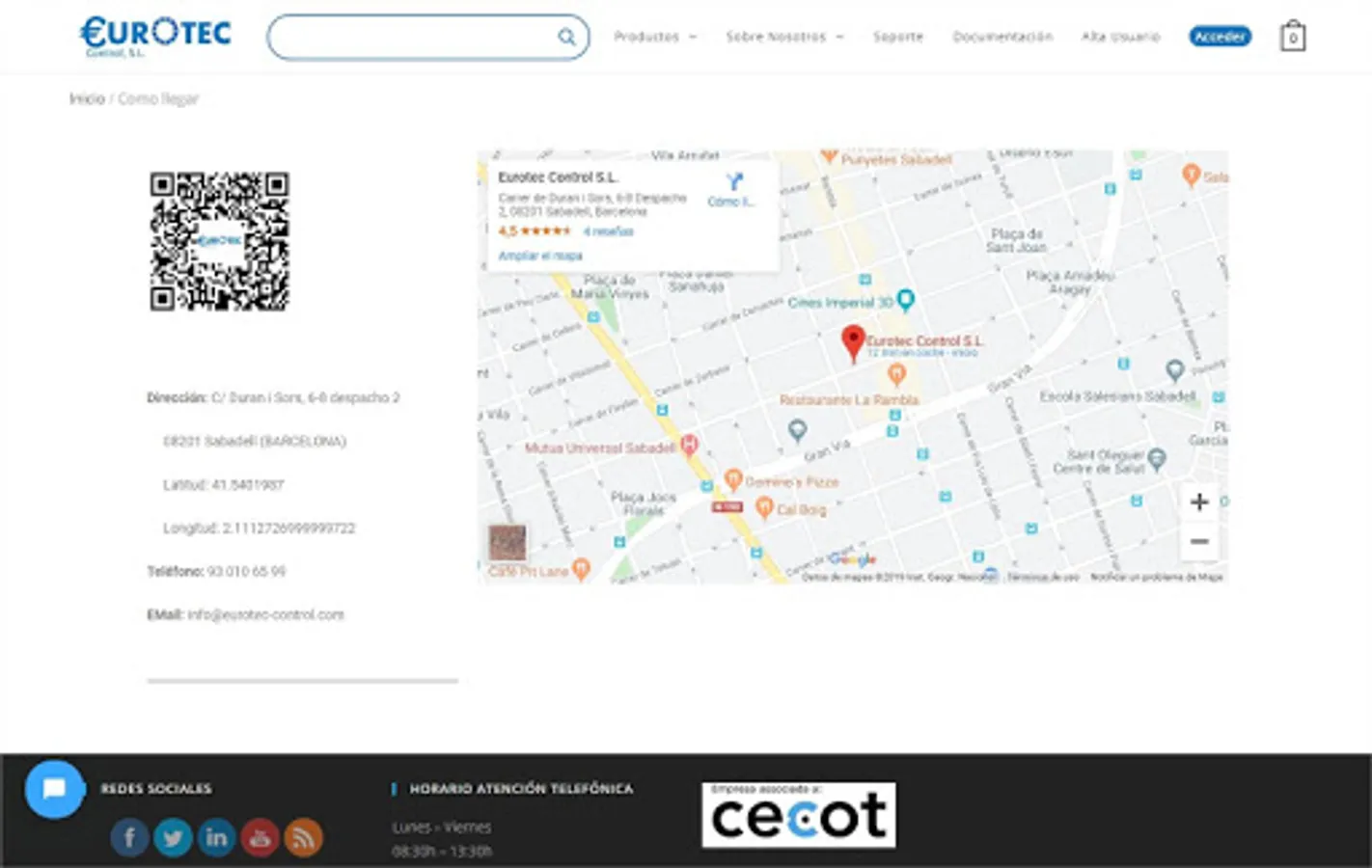Open the Facebook social icon
This screenshot has width=1372, height=868.
(x=129, y=837)
